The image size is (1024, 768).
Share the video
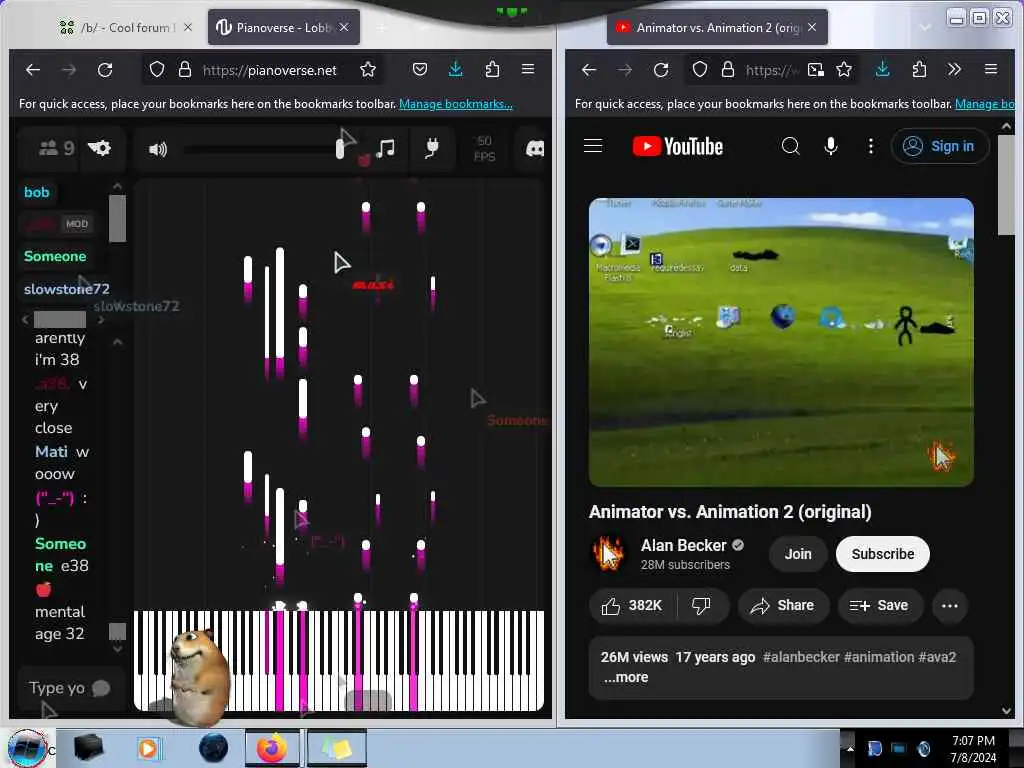pyautogui.click(x=782, y=606)
